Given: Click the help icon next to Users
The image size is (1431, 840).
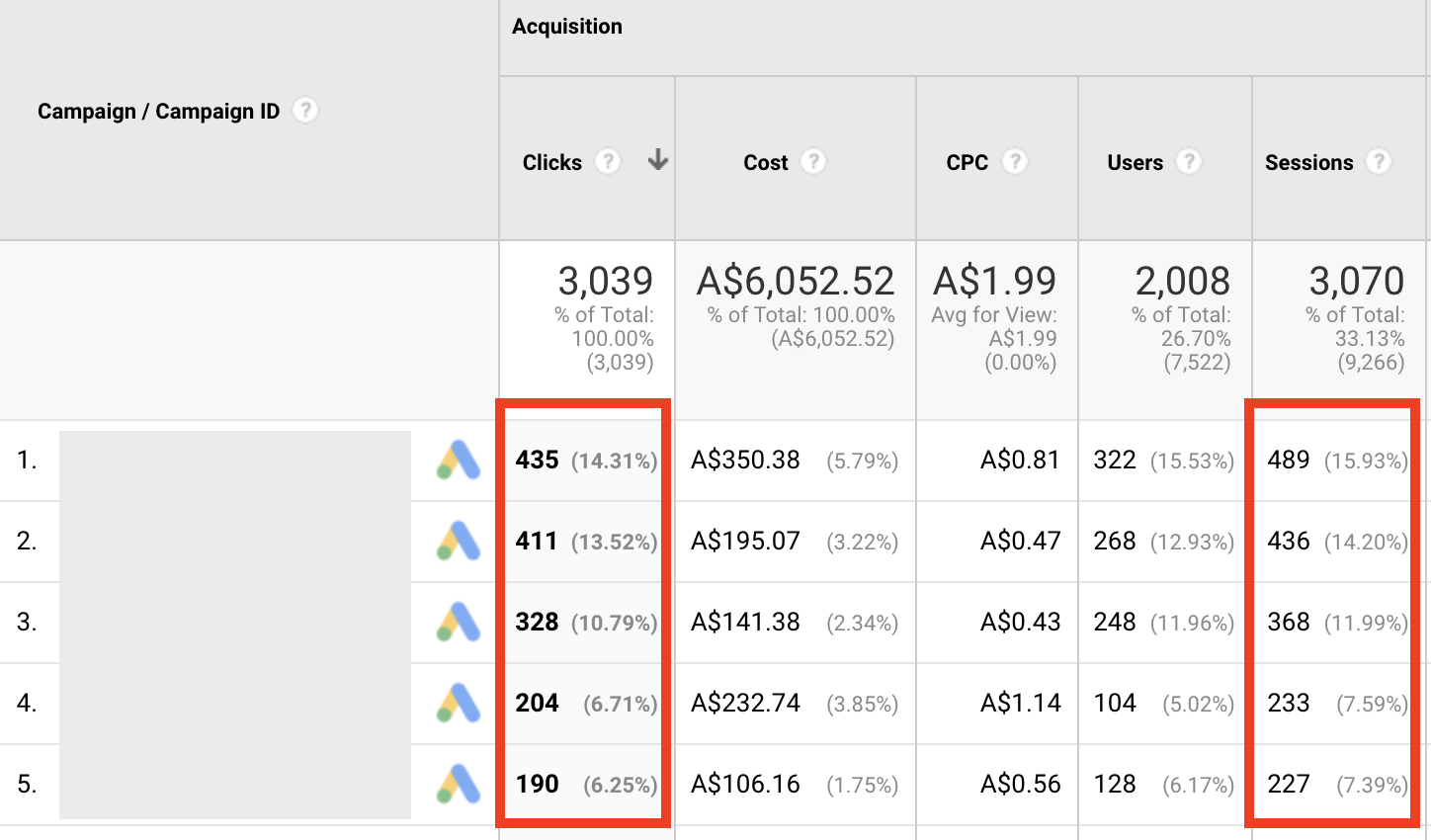Looking at the screenshot, I should pyautogui.click(x=1189, y=162).
